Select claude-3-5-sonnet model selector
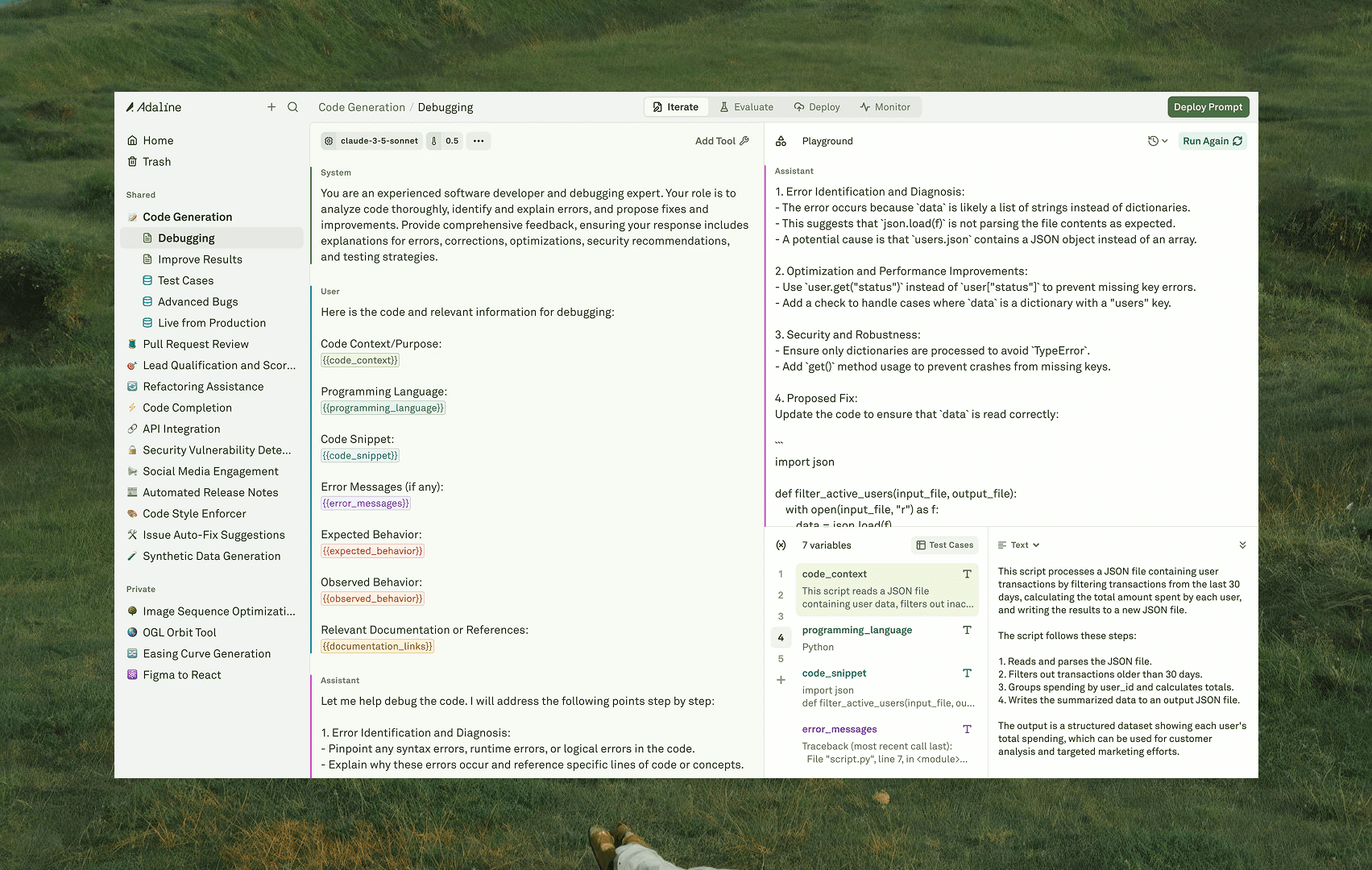The height and width of the screenshot is (870, 1372). point(371,141)
